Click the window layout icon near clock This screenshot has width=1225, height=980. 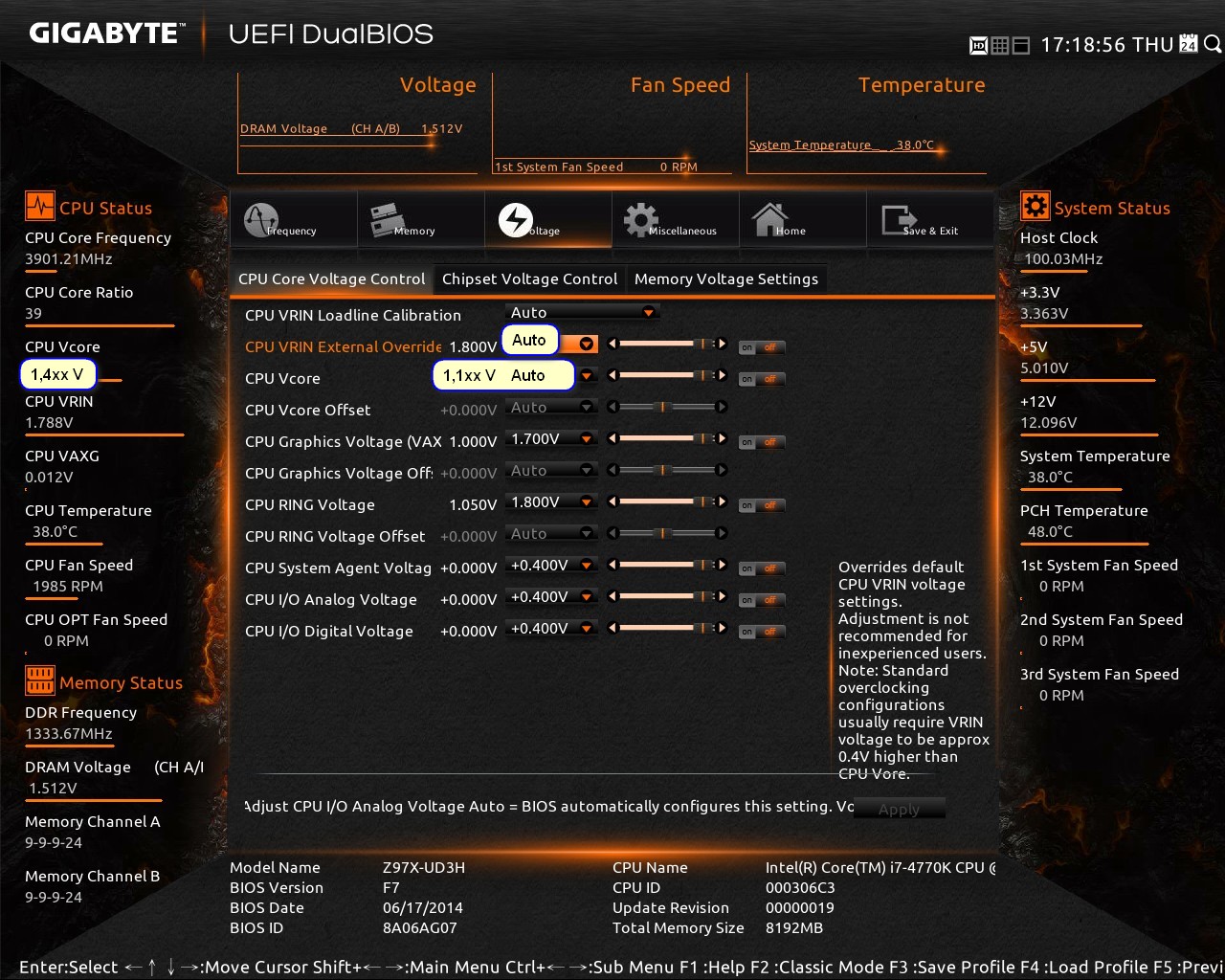[1020, 45]
